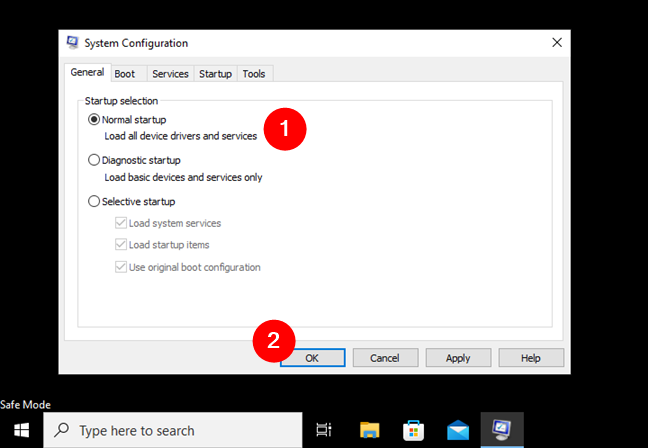
Task: Select the Normal startup radio button
Action: (94, 119)
